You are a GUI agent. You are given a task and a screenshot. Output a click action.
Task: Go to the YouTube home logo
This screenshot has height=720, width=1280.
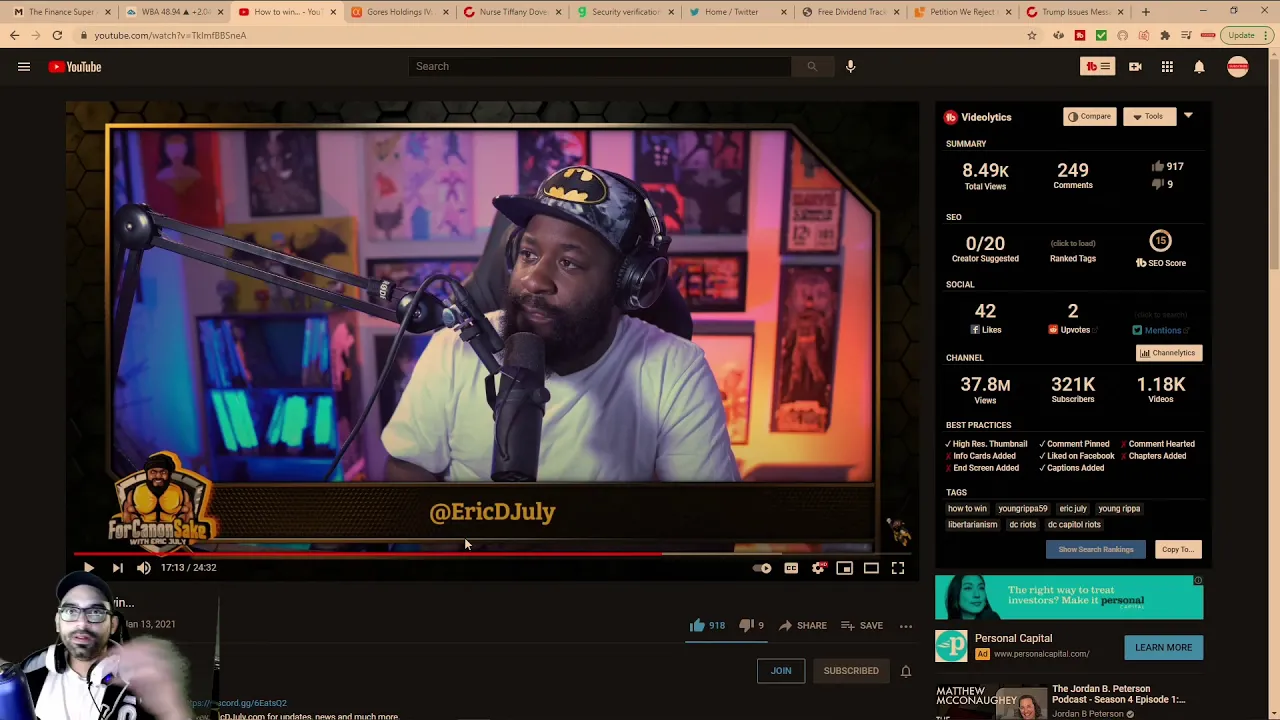(75, 67)
